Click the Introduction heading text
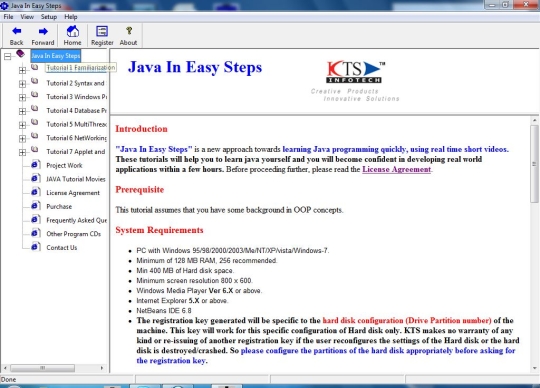540x388 pixels. click(x=141, y=129)
